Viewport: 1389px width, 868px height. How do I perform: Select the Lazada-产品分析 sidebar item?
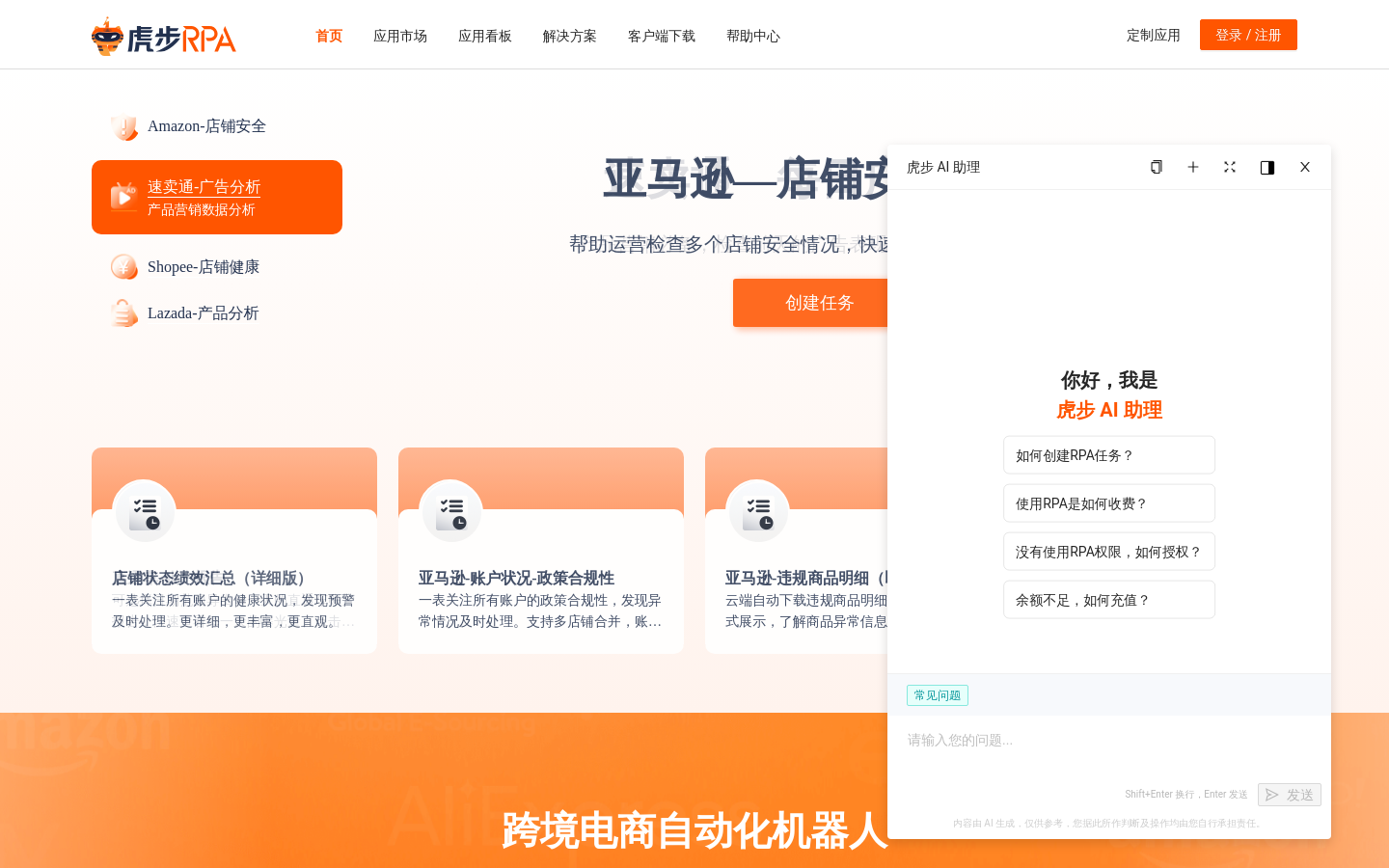217,313
